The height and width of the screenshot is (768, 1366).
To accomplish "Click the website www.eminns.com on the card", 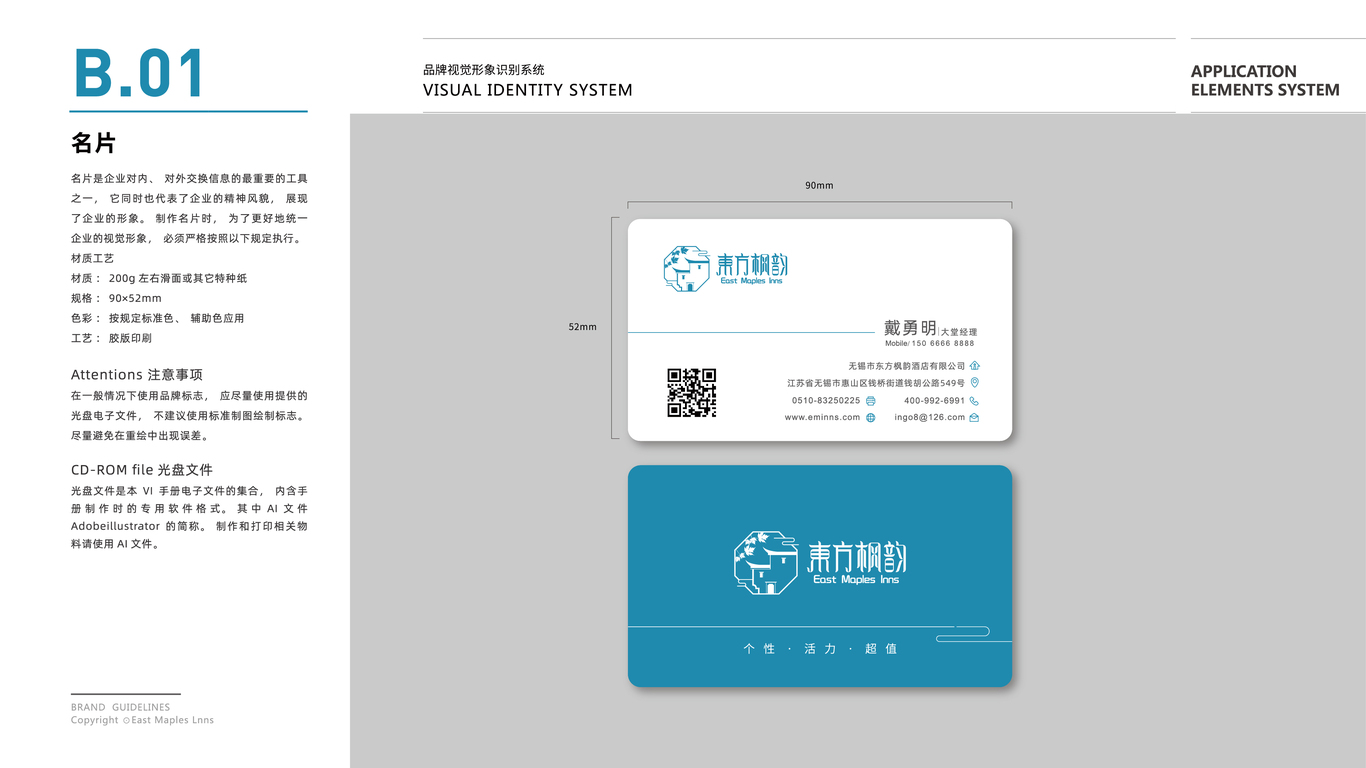I will click(822, 418).
